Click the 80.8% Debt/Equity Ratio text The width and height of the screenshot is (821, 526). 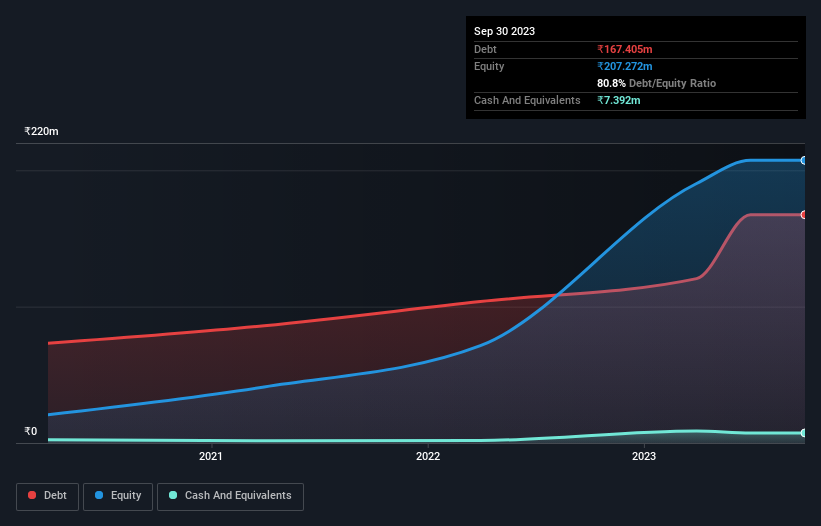tap(657, 83)
